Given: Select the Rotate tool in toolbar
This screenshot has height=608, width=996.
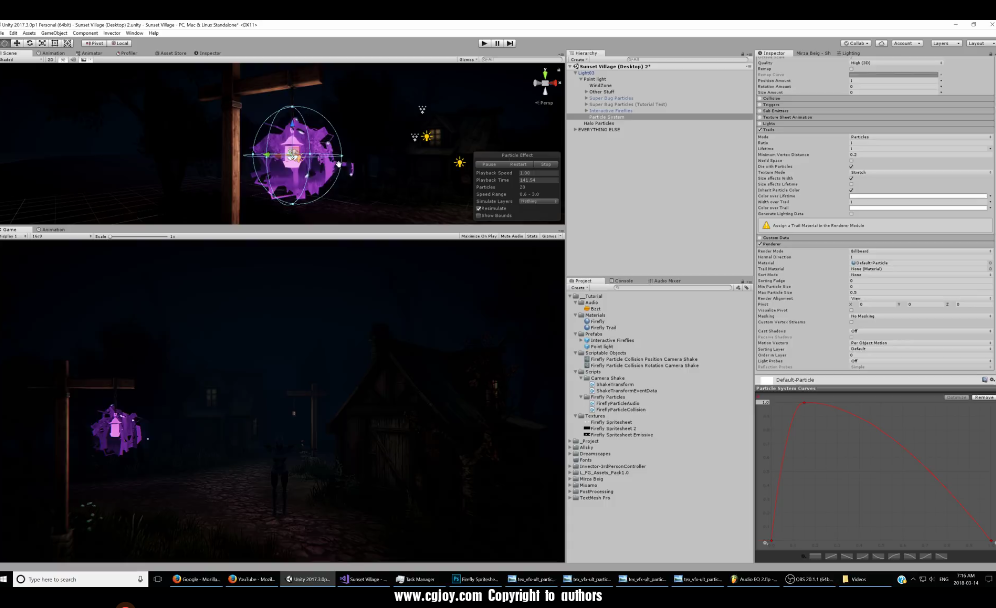Looking at the screenshot, I should pyautogui.click(x=30, y=43).
